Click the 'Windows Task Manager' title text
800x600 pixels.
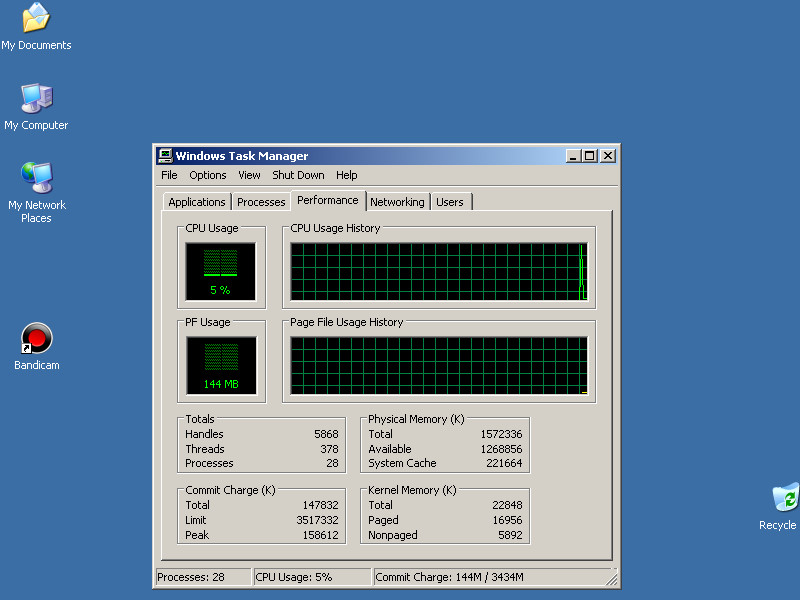242,156
